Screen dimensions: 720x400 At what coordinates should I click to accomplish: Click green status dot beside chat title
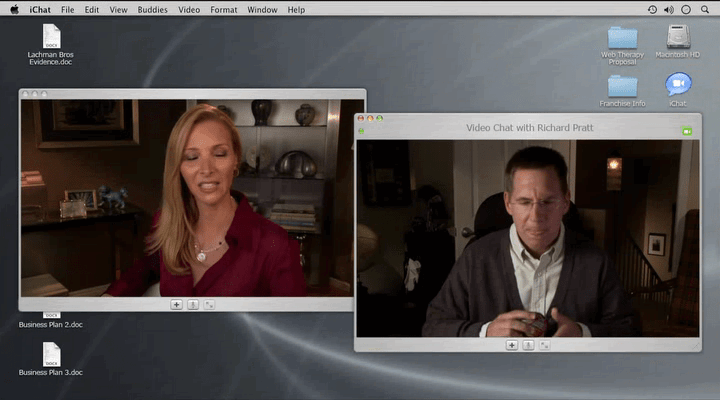(361, 131)
